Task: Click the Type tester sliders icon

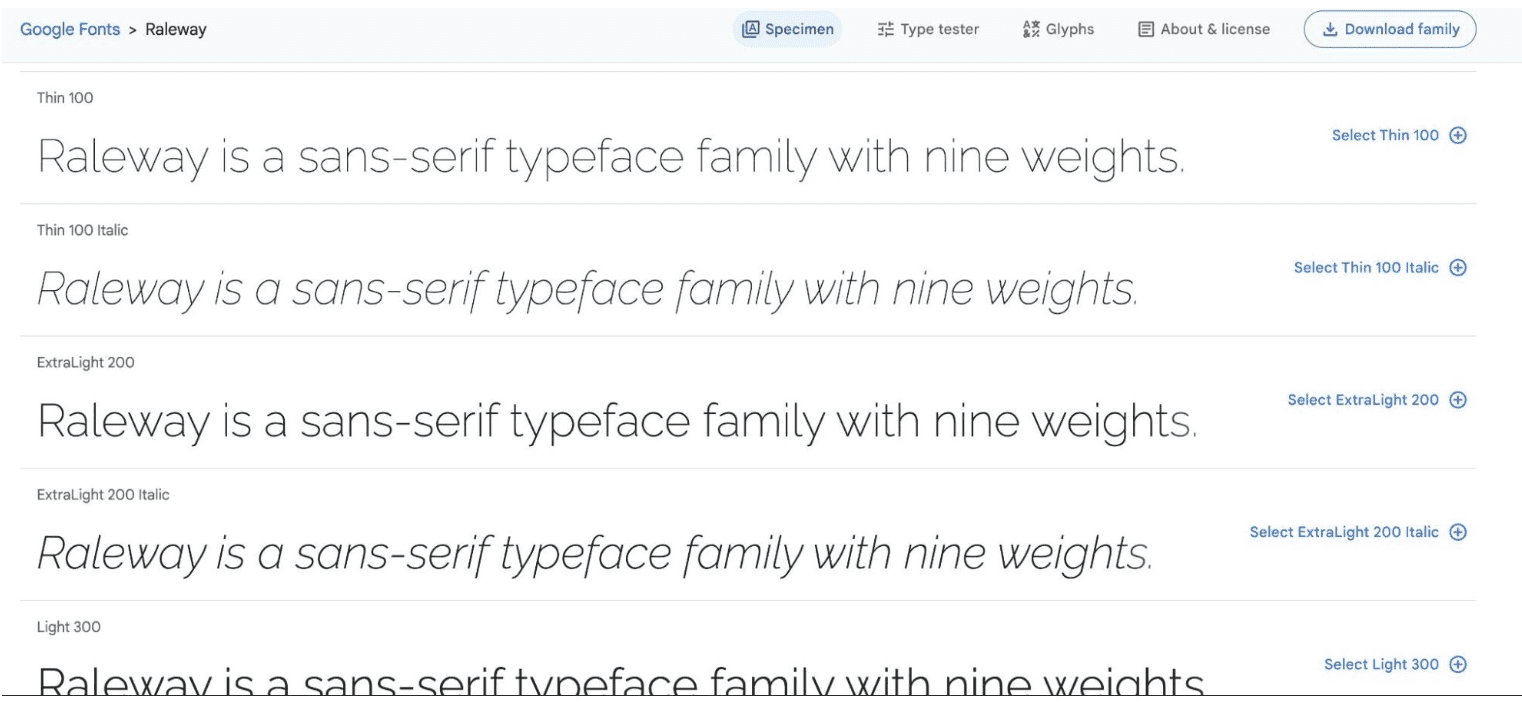Action: click(x=885, y=29)
